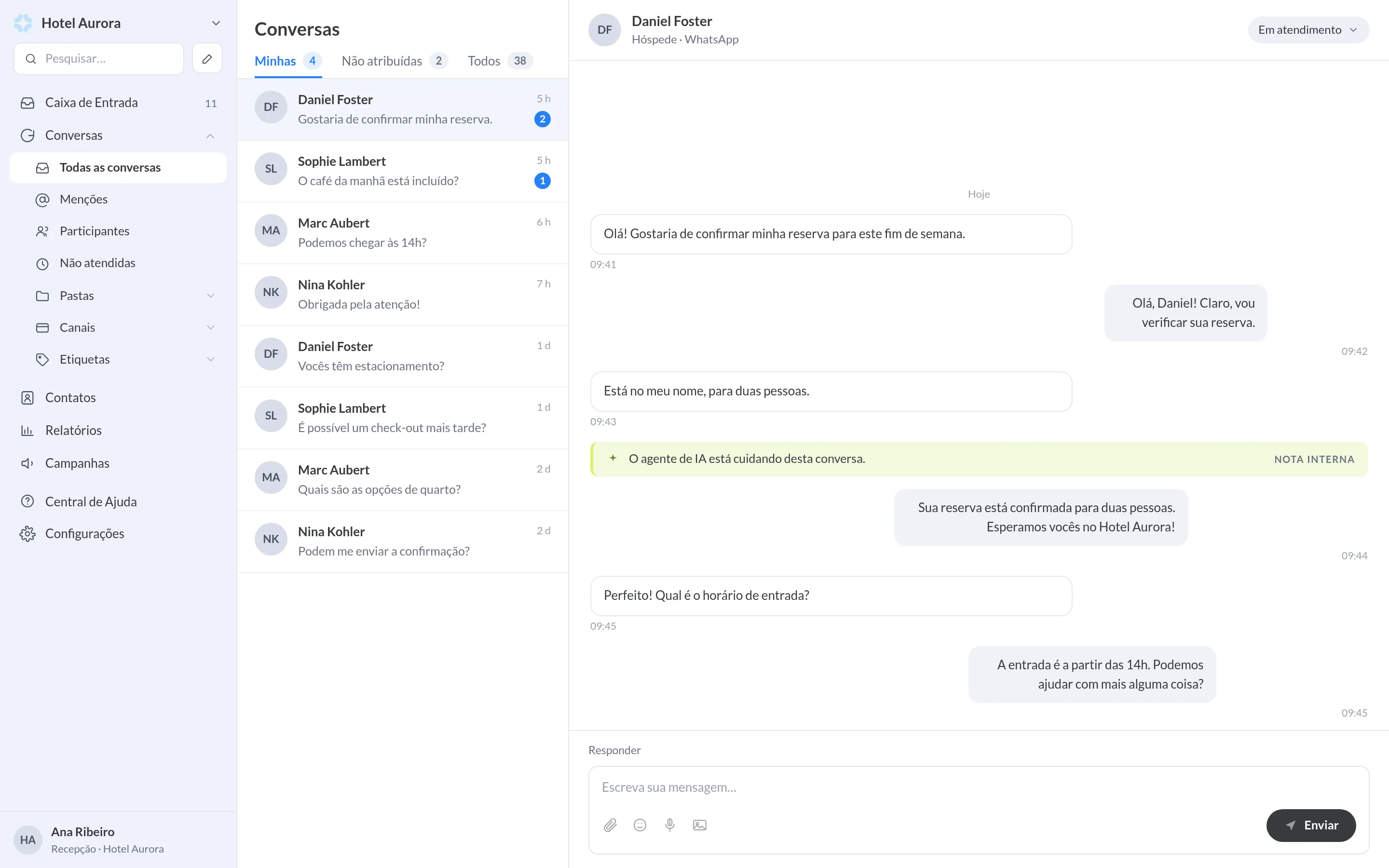Viewport: 1389px width, 868px height.
Task: Open Ana Ribeiro user profile
Action: (x=118, y=840)
